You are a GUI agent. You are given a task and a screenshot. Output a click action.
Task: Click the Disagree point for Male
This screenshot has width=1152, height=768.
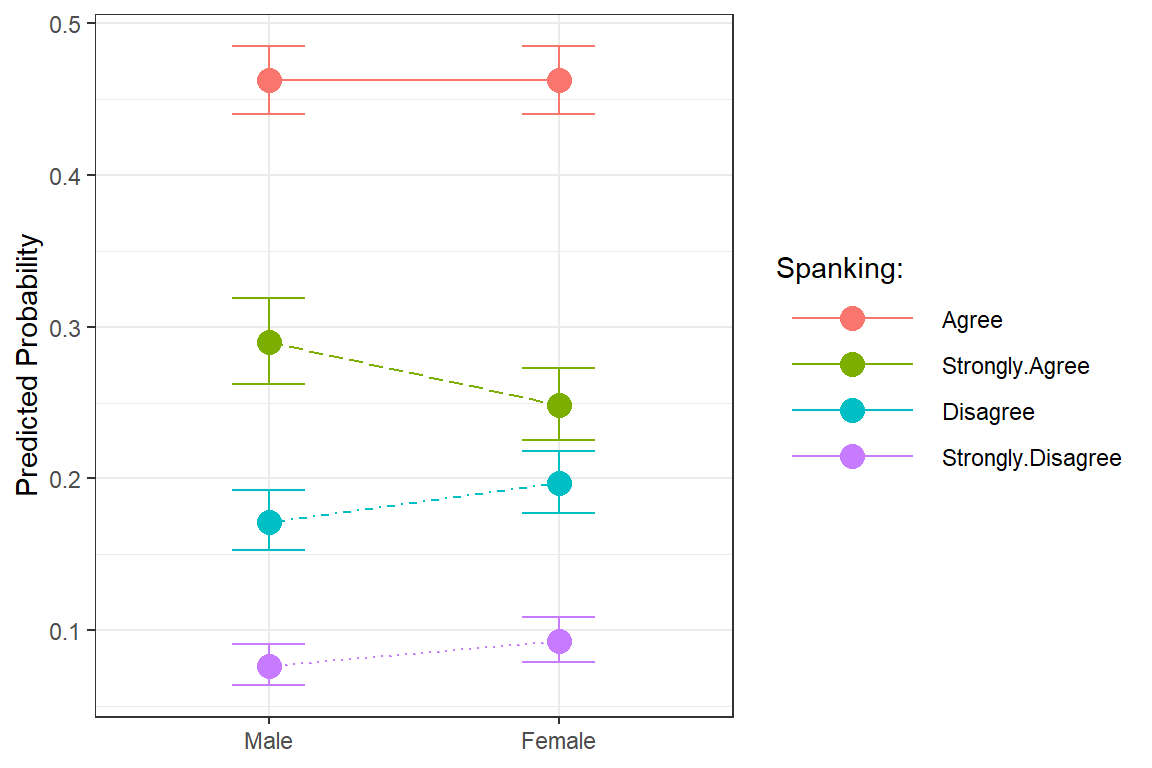269,522
